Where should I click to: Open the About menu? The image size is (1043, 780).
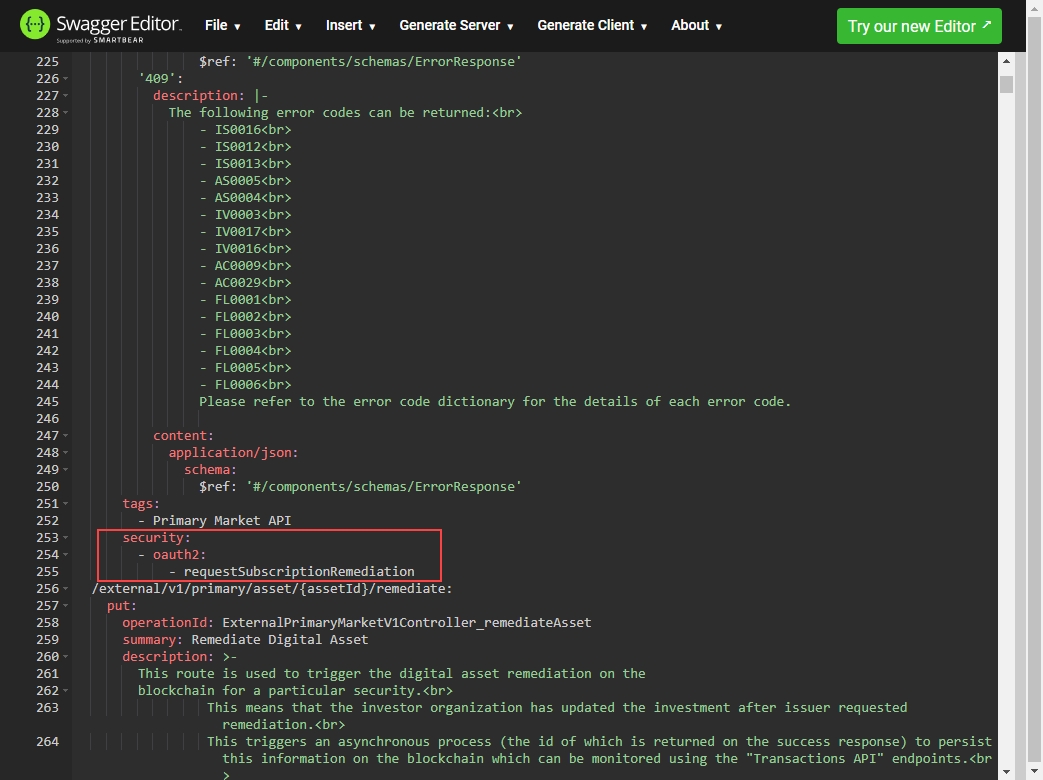[x=696, y=26]
